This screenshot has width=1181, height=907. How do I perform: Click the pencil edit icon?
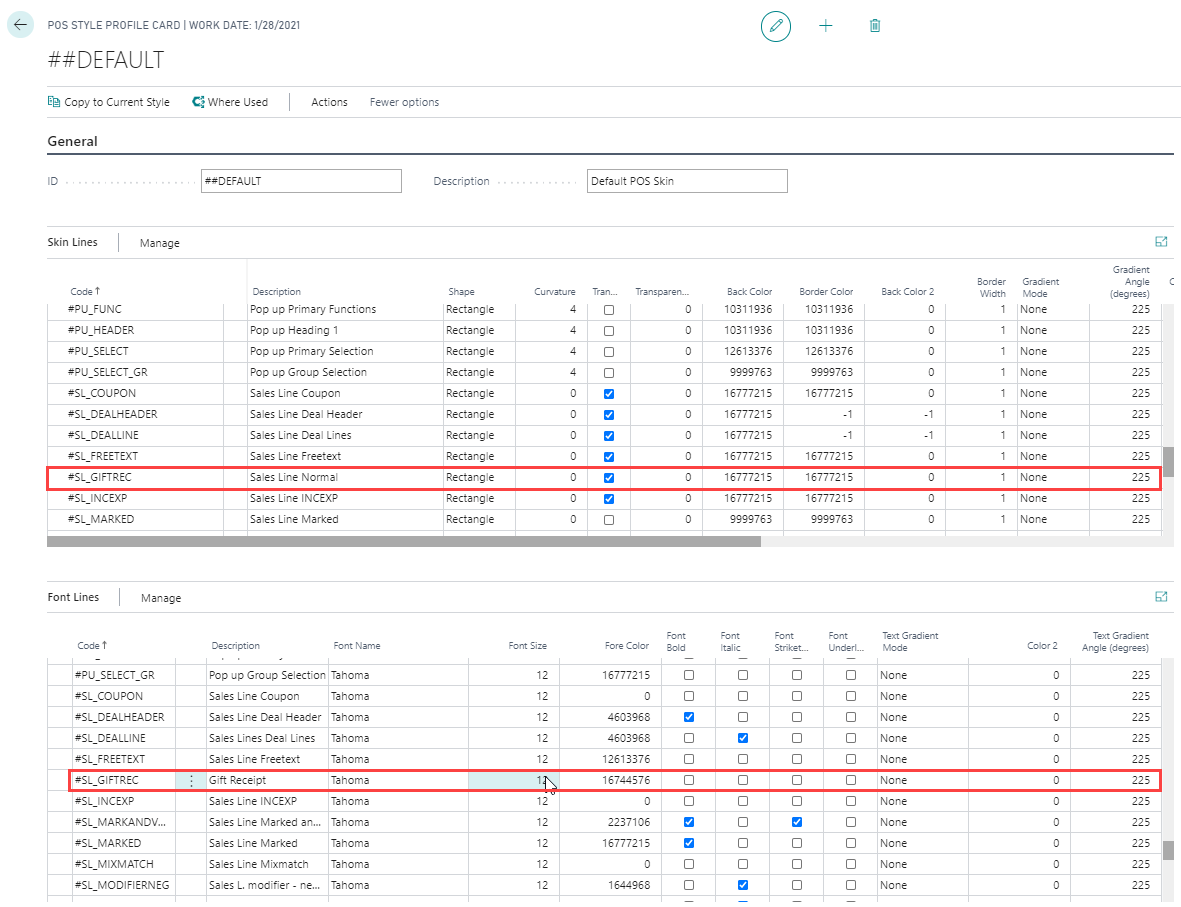(x=775, y=26)
